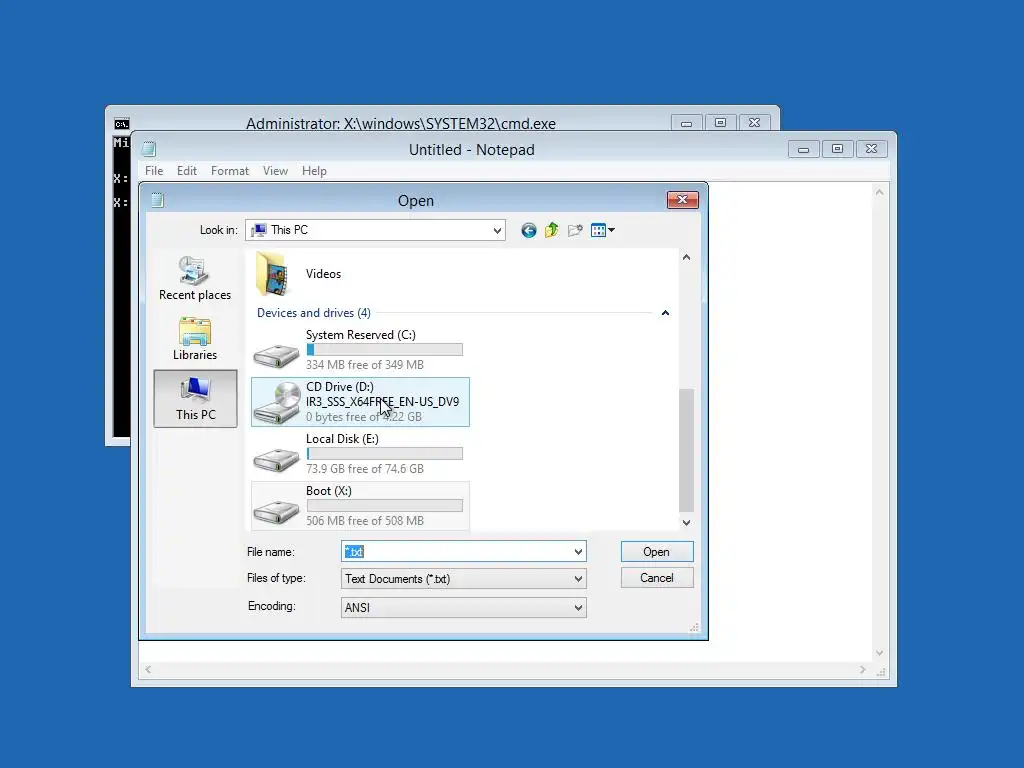Click the cmd.exe window's system icon
Viewport: 1024px width, 768px height.
[121, 124]
